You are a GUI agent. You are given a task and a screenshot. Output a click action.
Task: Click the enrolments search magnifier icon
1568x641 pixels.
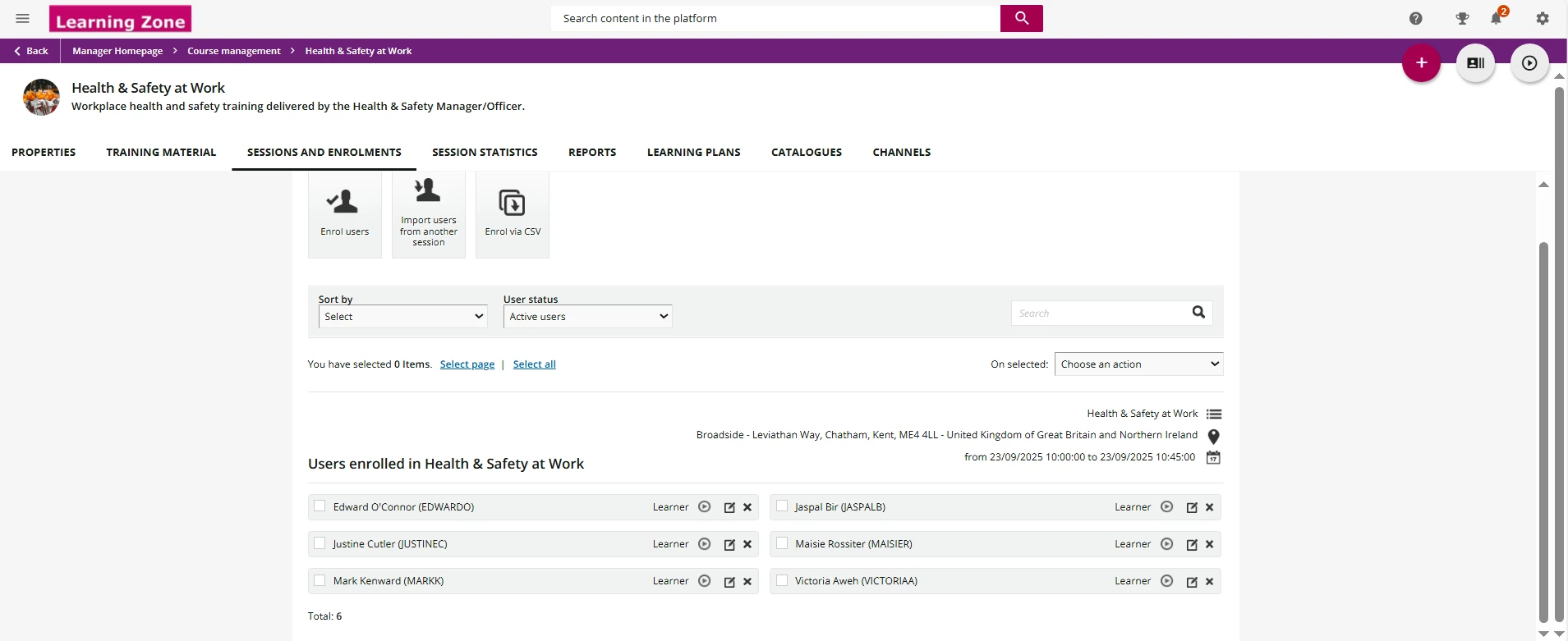coord(1198,312)
